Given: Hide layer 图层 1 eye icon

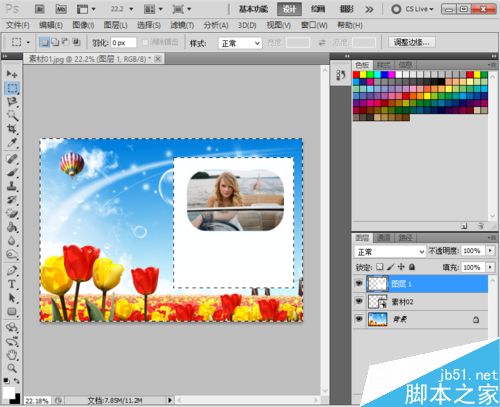Looking at the screenshot, I should coord(359,283).
